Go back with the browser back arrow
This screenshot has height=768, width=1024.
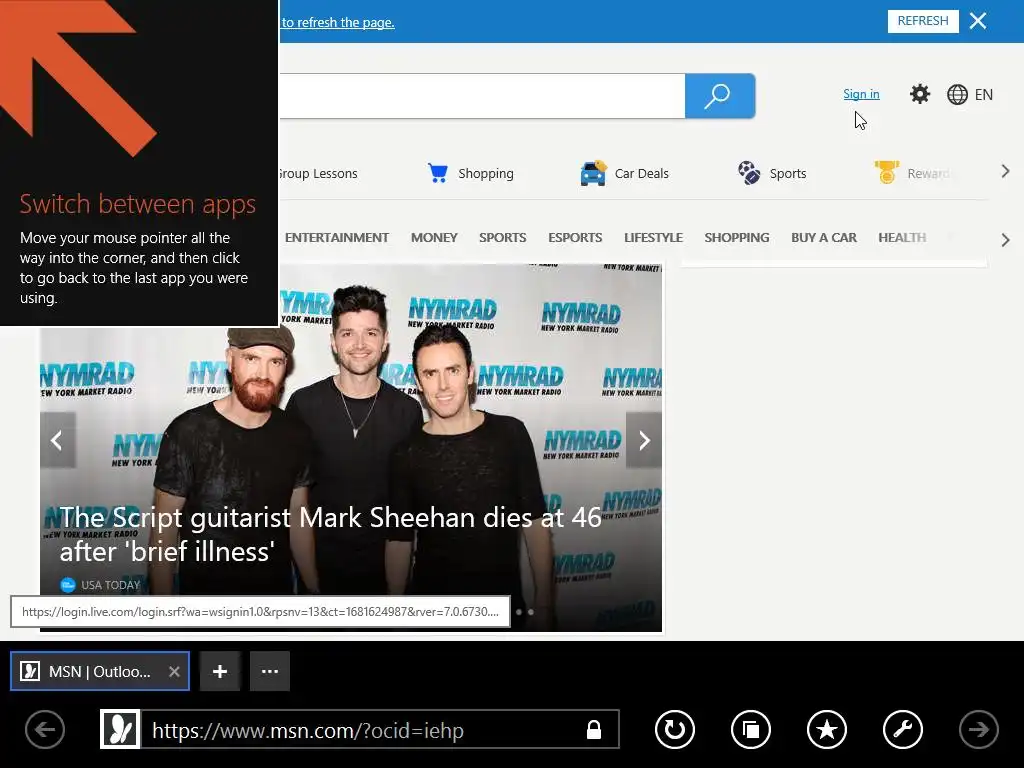coord(45,729)
